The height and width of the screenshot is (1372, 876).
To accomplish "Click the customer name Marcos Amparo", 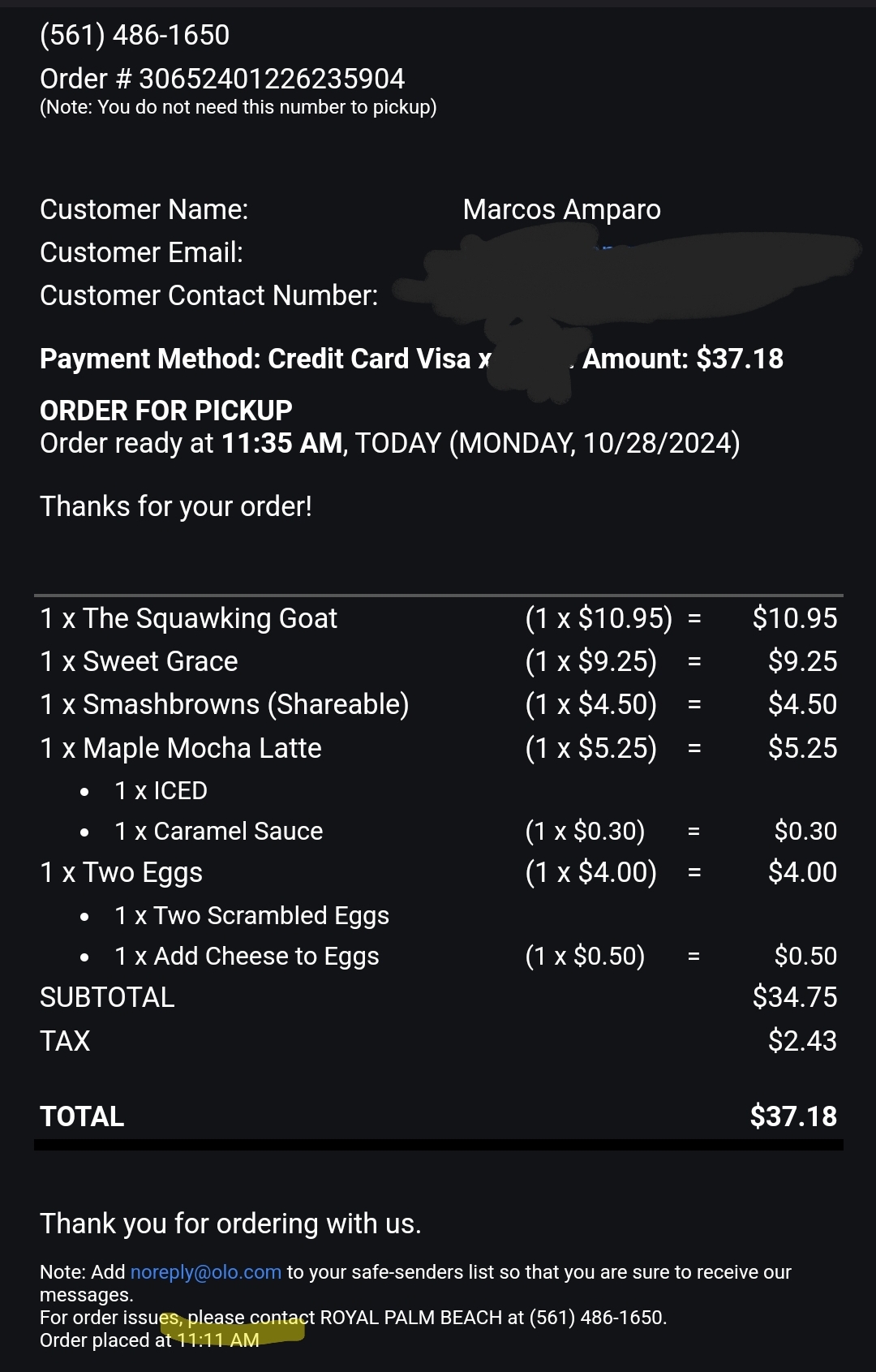I will click(x=561, y=209).
